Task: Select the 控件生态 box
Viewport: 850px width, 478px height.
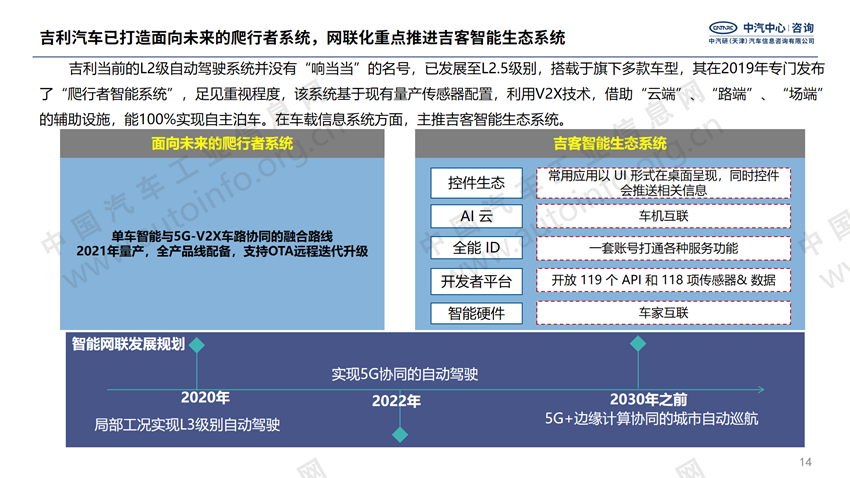Action: [476, 183]
